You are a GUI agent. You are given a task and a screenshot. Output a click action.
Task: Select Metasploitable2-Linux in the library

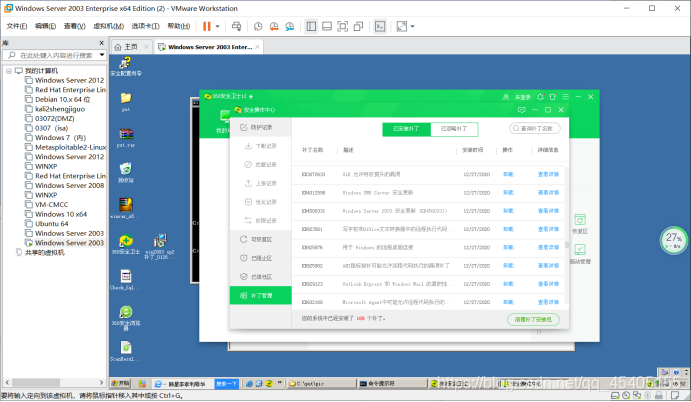pyautogui.click(x=71, y=147)
